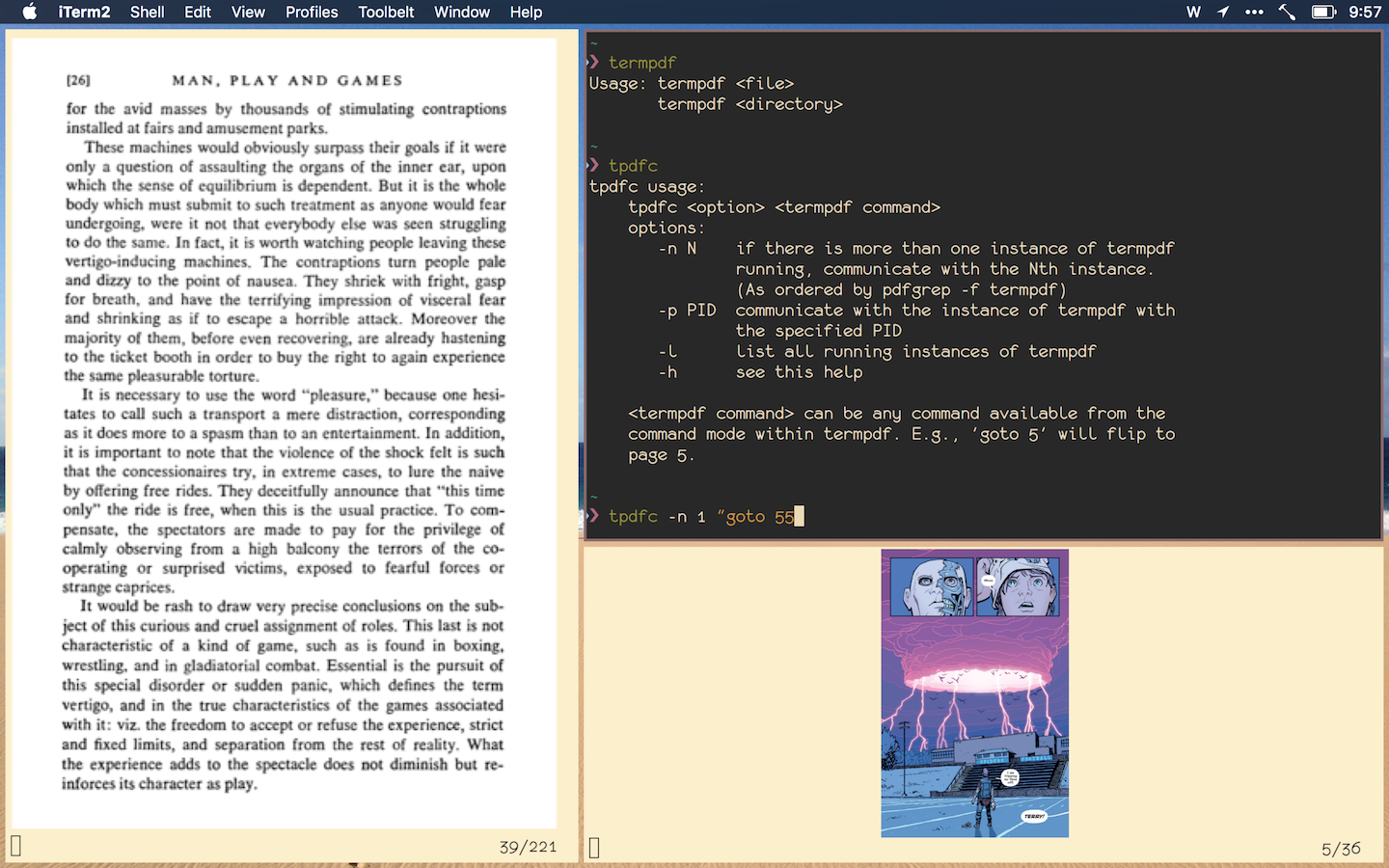This screenshot has height=868, width=1389.
Task: Open the Shell menu
Action: point(148,12)
